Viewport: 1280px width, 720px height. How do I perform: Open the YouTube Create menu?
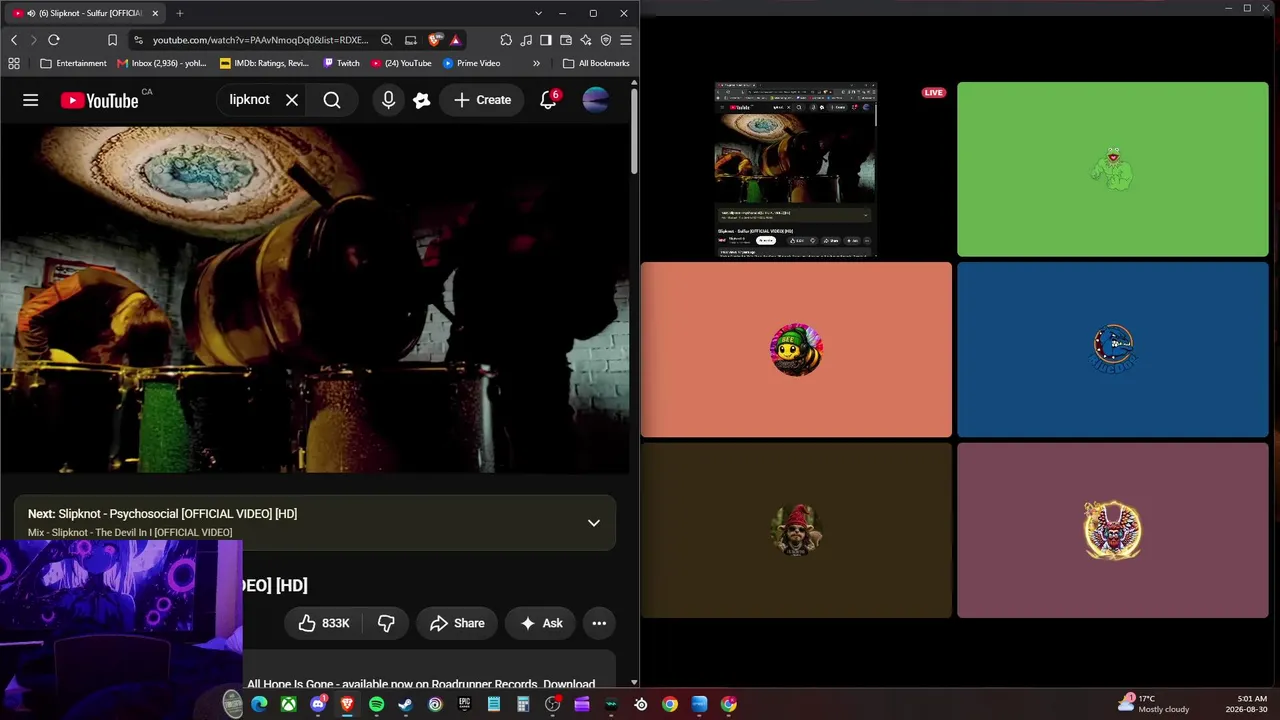pyautogui.click(x=482, y=100)
